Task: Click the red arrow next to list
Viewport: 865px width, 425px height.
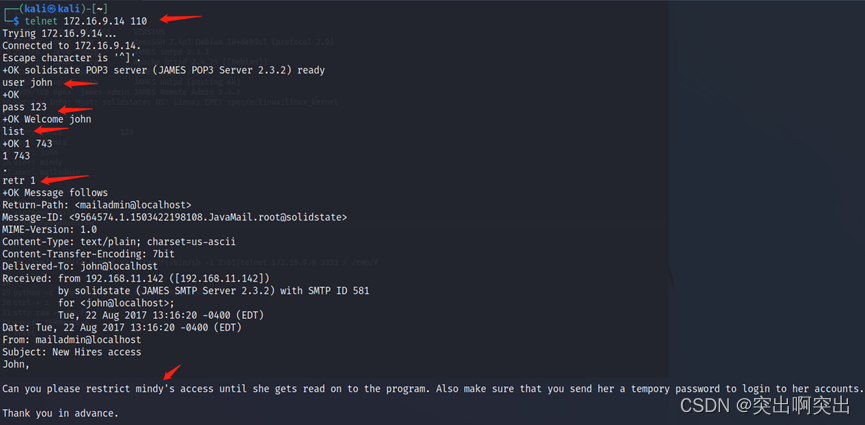Action: tap(51, 131)
